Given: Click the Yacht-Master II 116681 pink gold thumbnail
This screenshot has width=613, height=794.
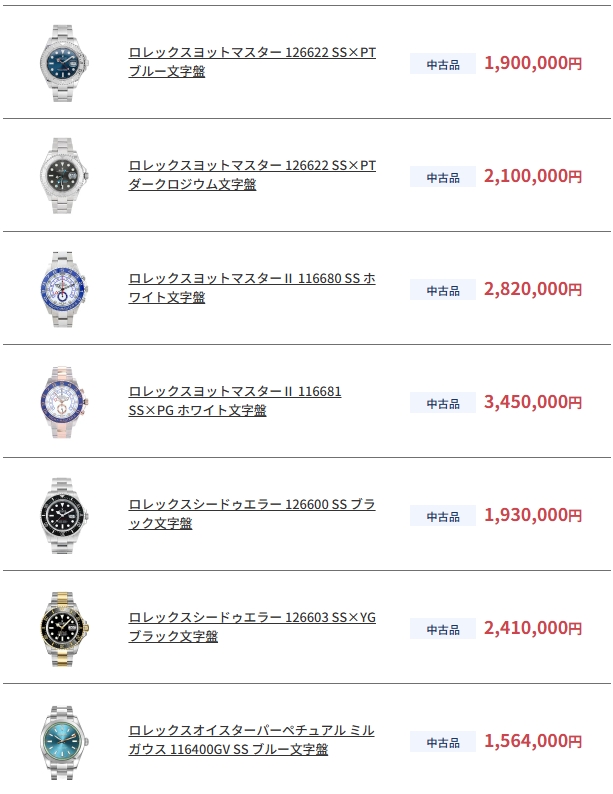Looking at the screenshot, I should coord(65,401).
